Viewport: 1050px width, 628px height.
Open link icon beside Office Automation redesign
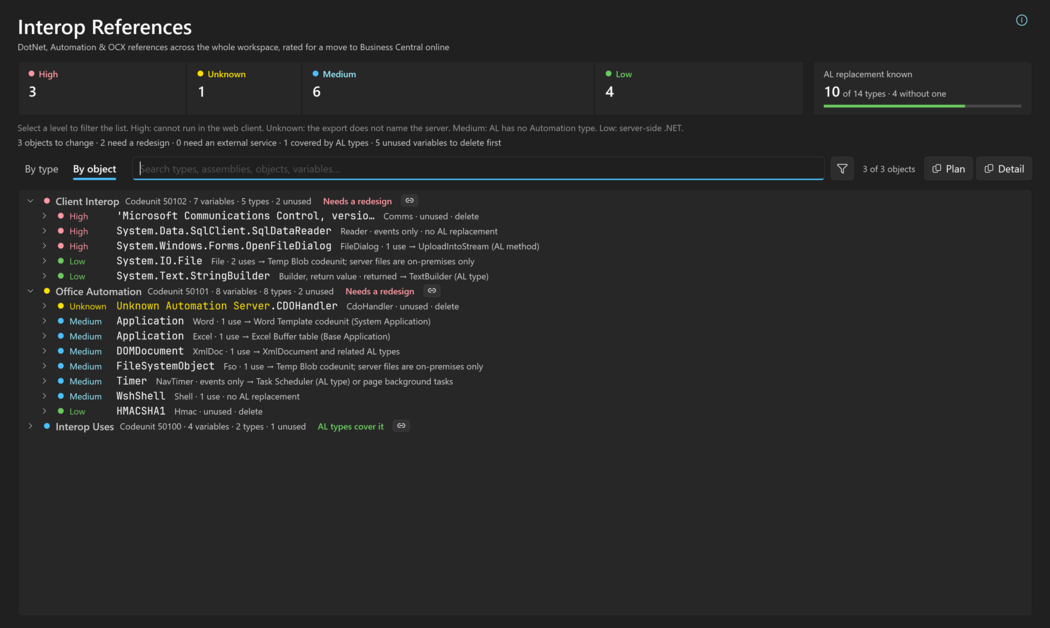(432, 291)
